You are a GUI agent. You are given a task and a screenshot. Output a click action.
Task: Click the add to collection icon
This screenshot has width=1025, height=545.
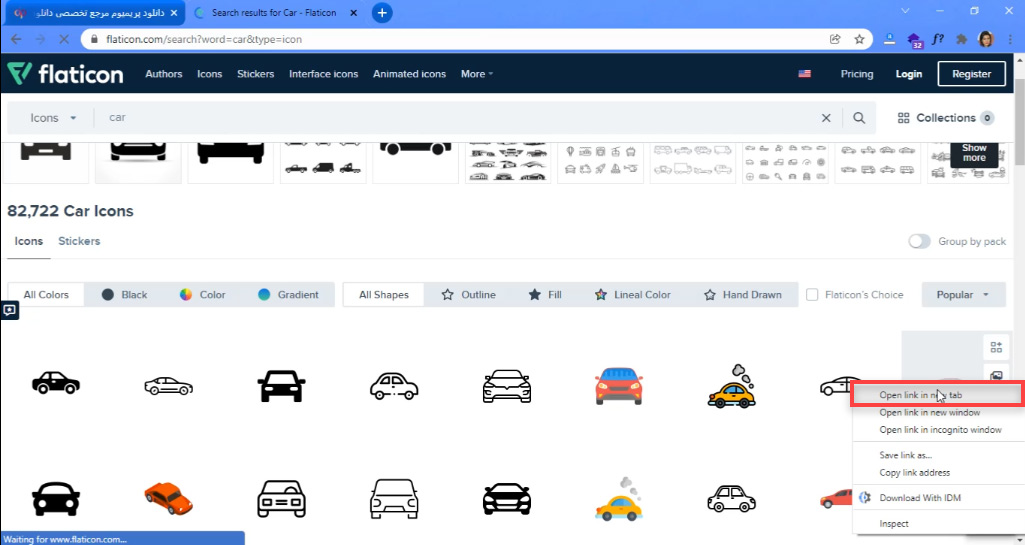996,347
